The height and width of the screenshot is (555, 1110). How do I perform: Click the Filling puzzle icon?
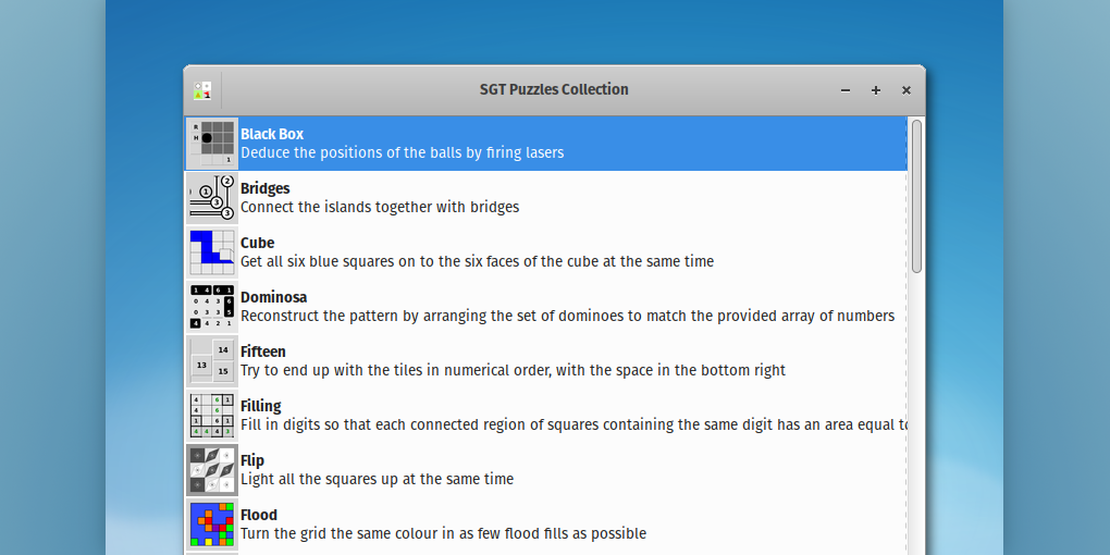click(212, 415)
